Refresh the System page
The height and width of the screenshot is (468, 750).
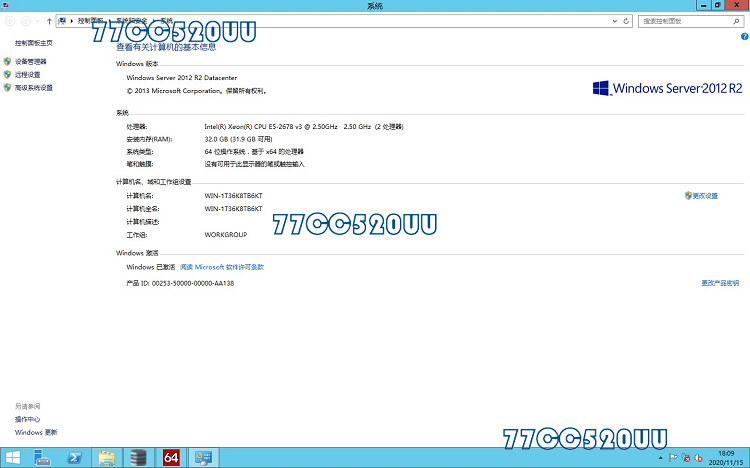click(626, 21)
